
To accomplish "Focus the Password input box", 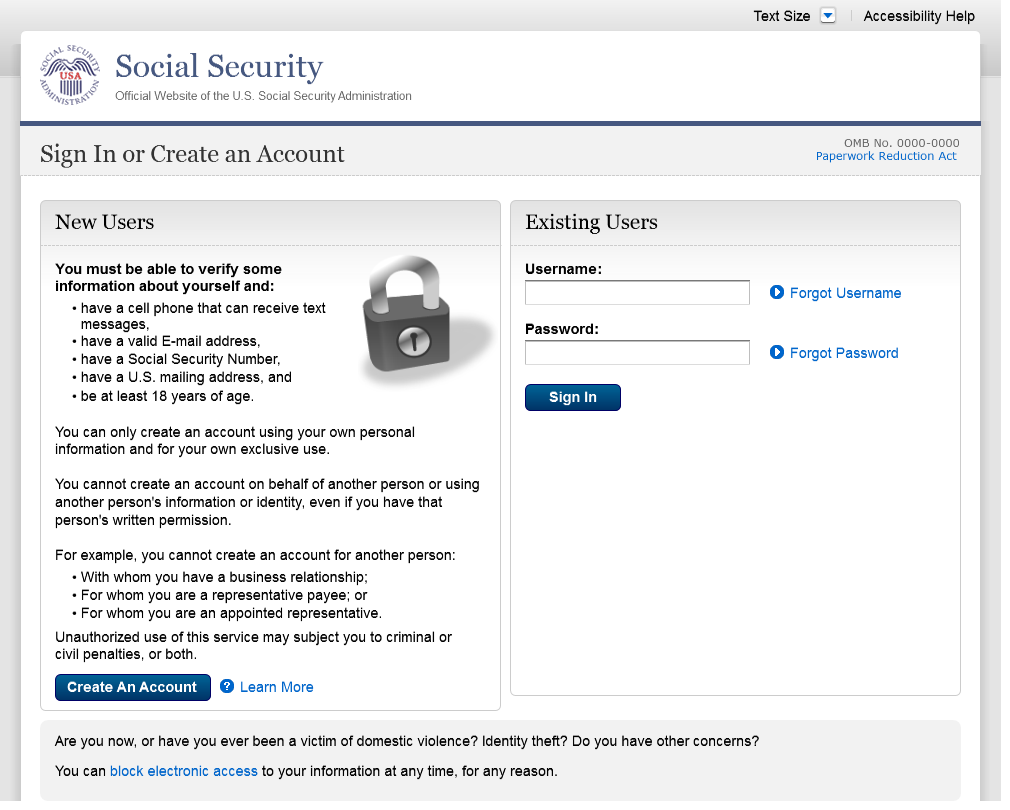I will click(x=637, y=353).
